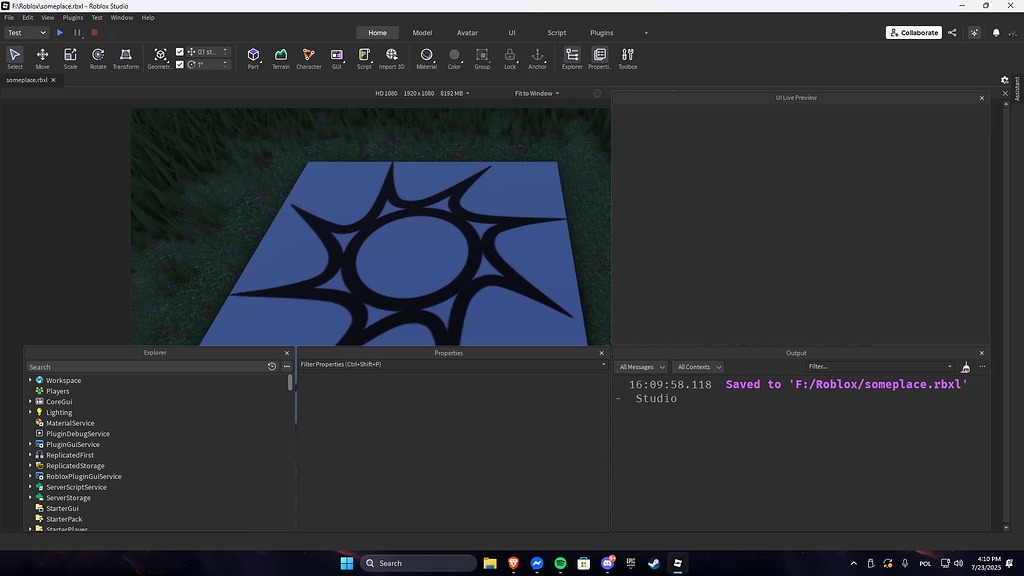Click the Stop playtest button
The image size is (1024, 576).
click(x=94, y=33)
